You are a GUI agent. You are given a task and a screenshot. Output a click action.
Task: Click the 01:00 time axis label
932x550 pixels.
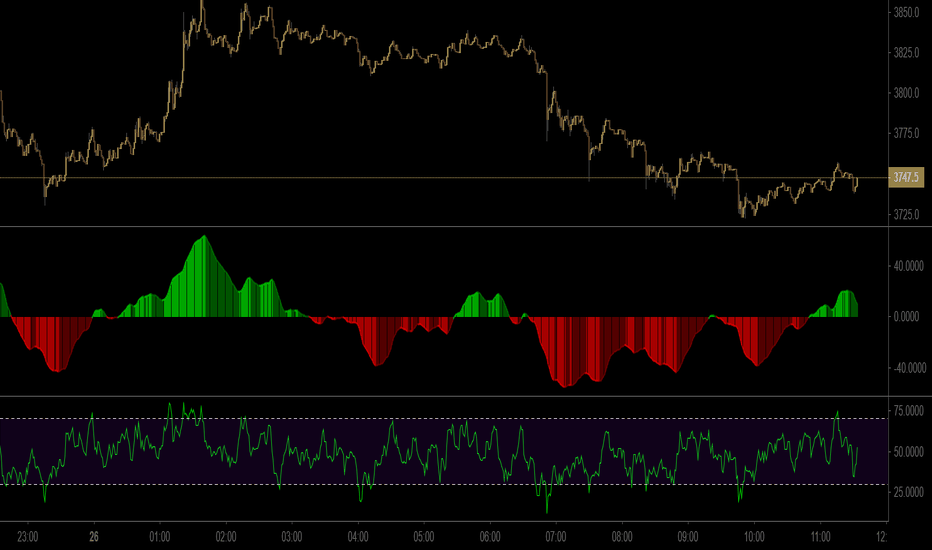coord(160,537)
